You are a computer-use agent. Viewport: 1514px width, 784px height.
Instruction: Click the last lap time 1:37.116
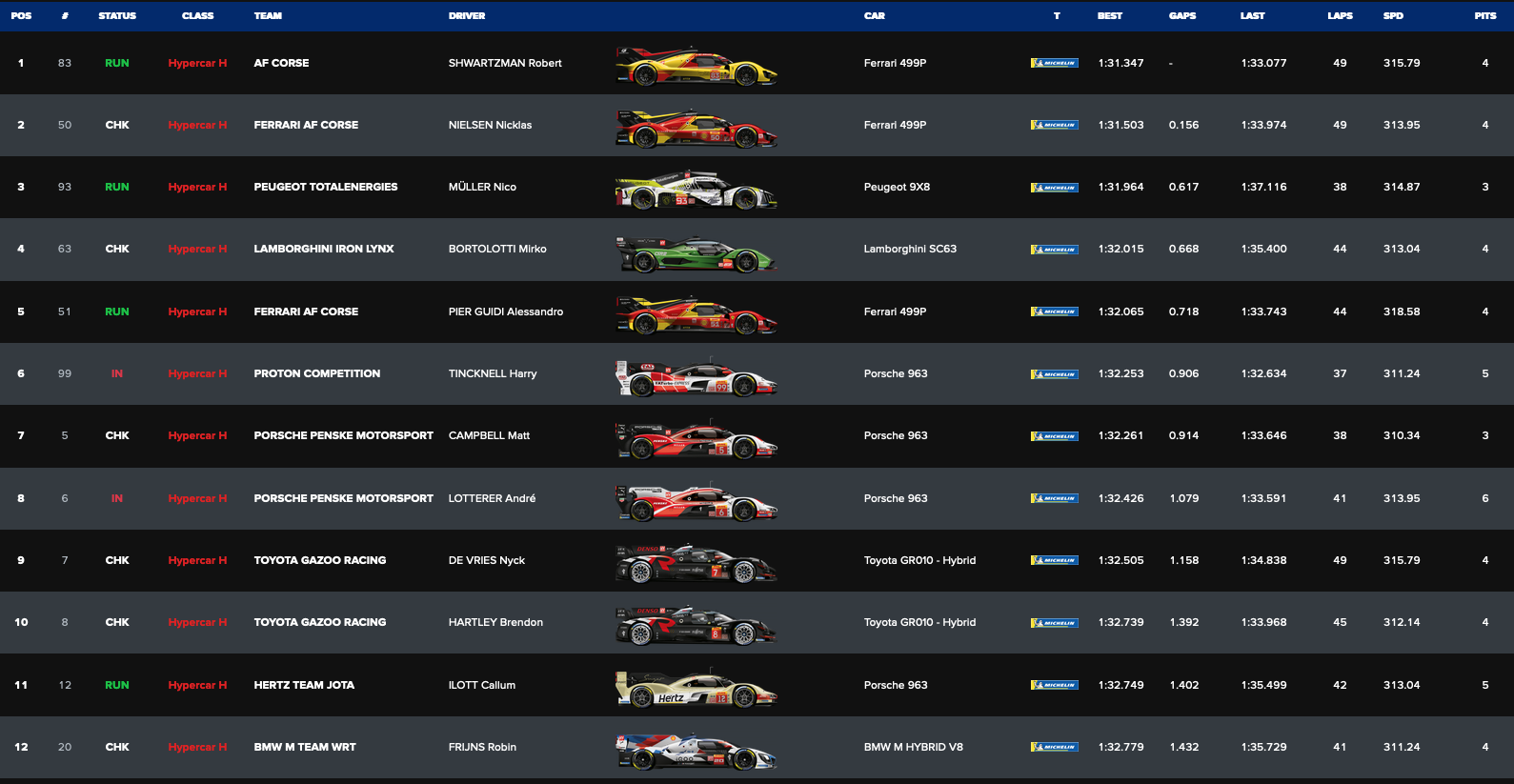click(1263, 187)
